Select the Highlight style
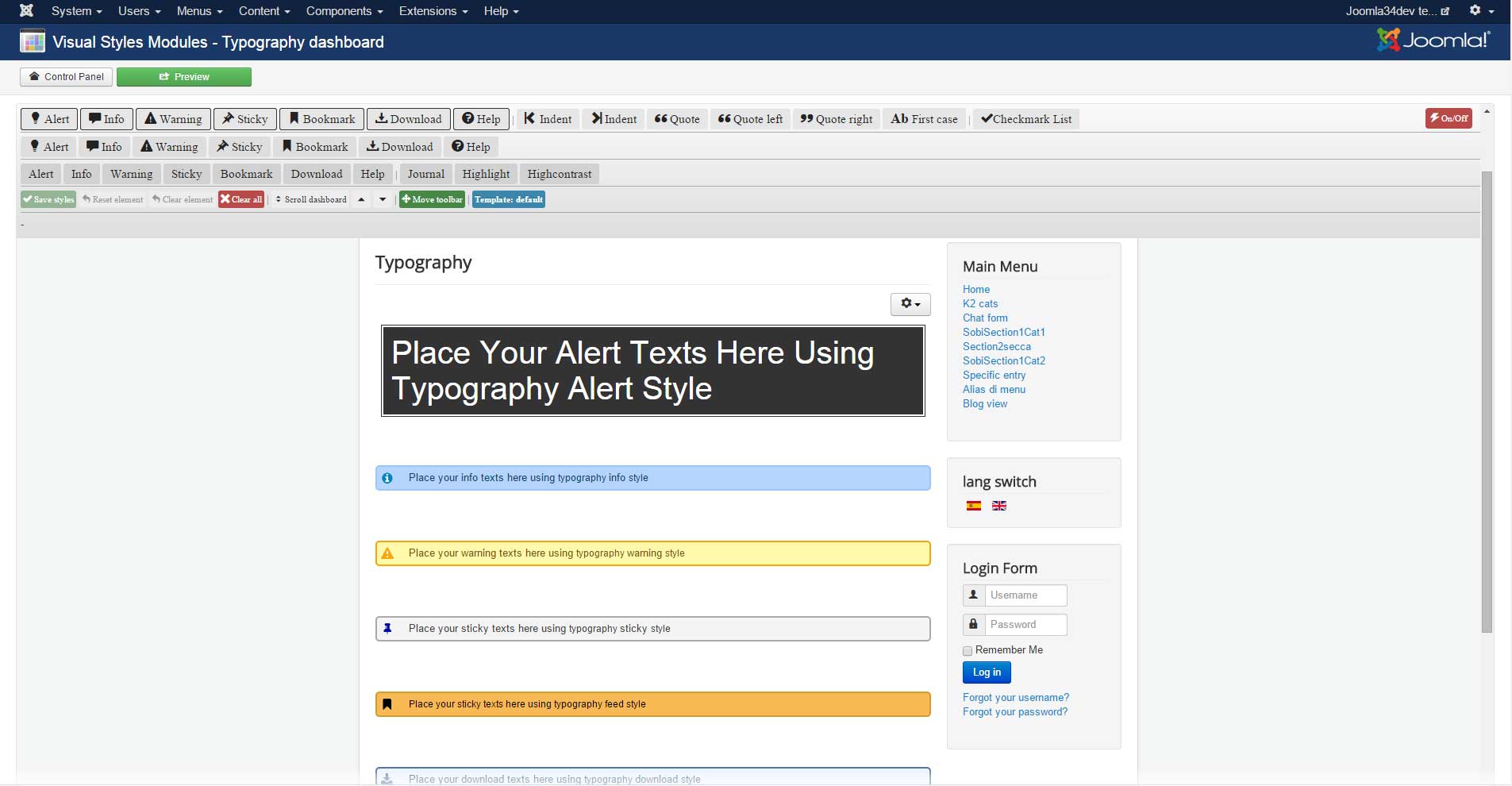The image size is (1512, 786). click(486, 174)
